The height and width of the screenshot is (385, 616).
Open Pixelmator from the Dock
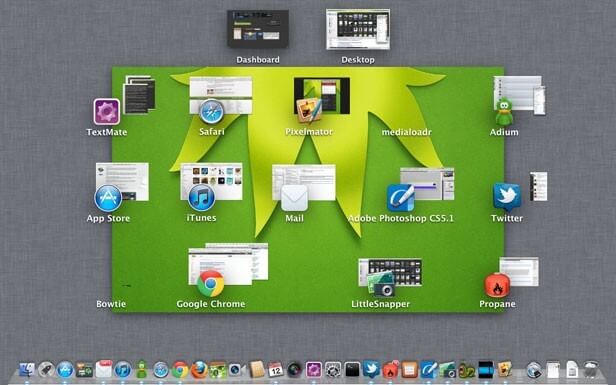pos(505,370)
